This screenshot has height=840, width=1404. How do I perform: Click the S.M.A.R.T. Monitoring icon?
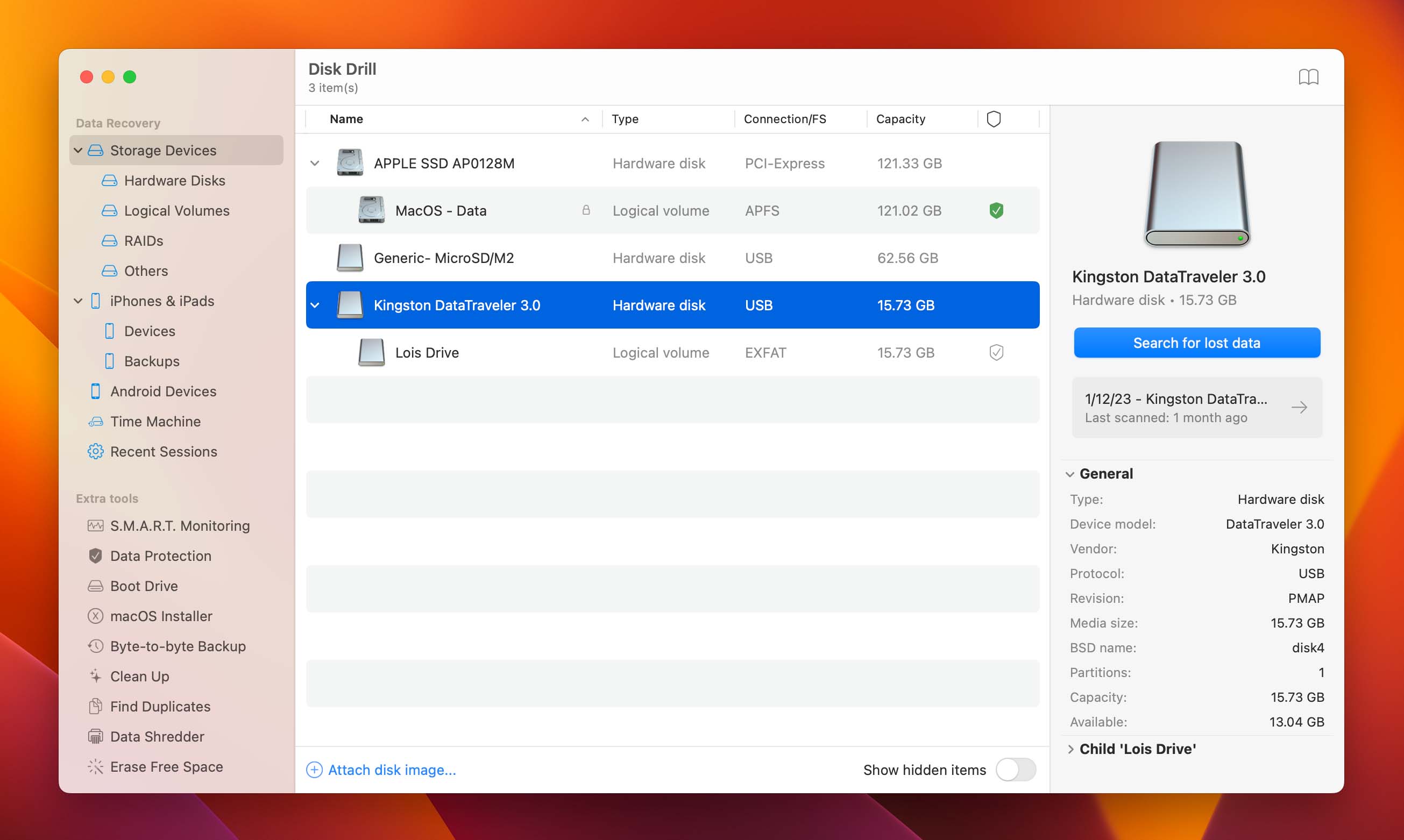95,525
